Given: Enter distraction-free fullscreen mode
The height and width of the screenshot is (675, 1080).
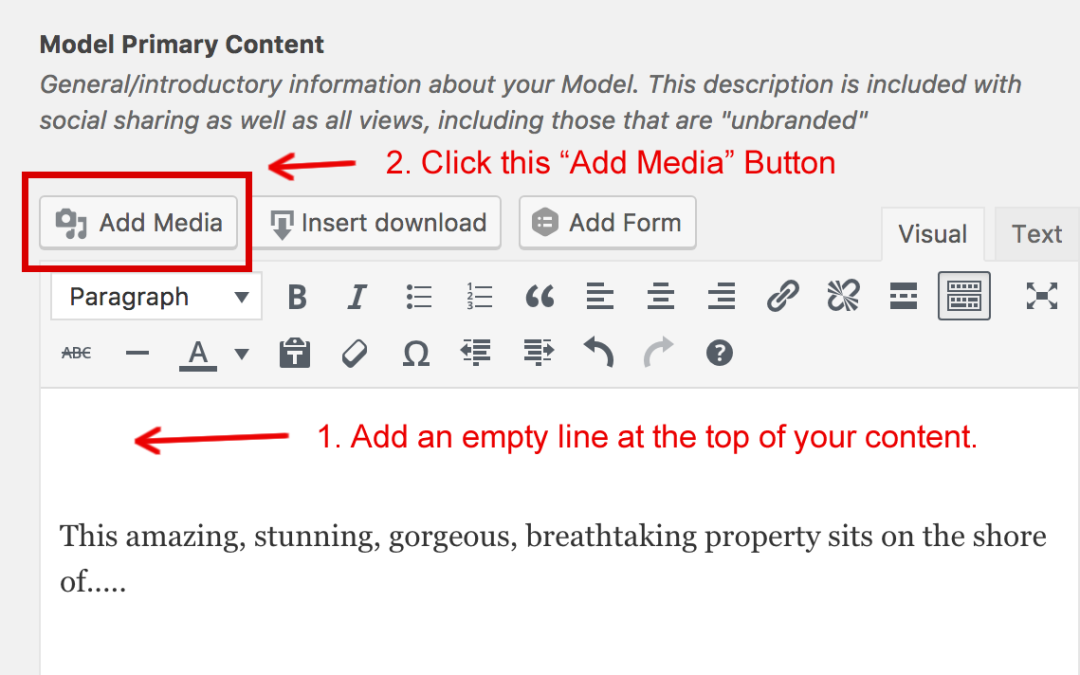Looking at the screenshot, I should pyautogui.click(x=1042, y=296).
